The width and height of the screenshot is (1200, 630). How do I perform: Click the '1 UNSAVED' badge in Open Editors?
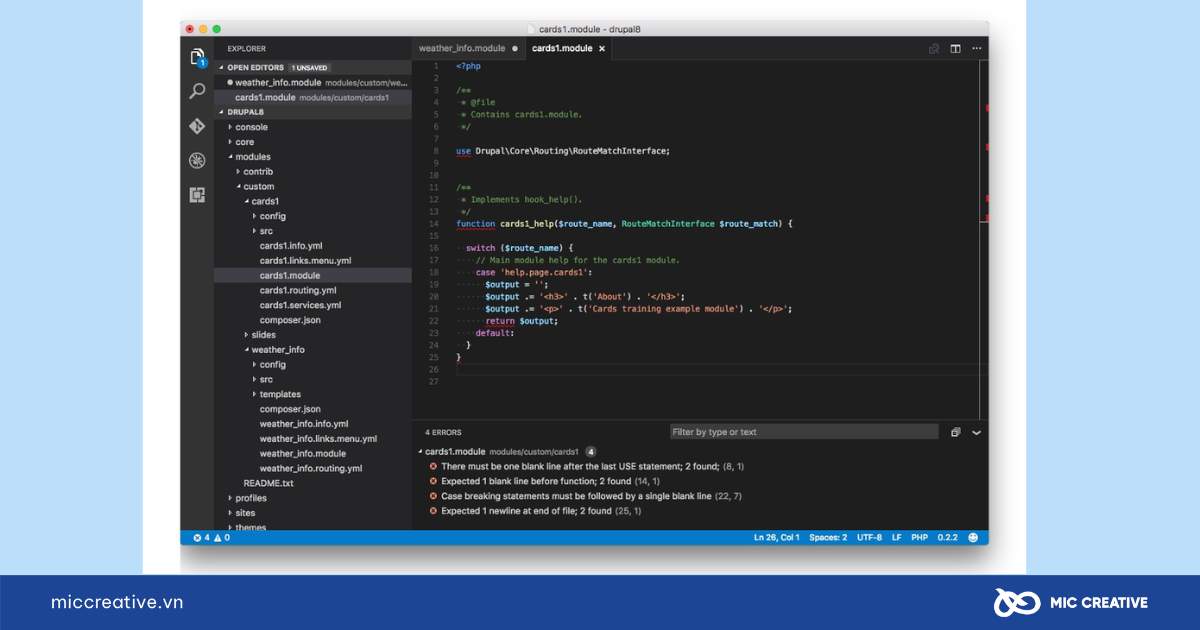point(309,67)
